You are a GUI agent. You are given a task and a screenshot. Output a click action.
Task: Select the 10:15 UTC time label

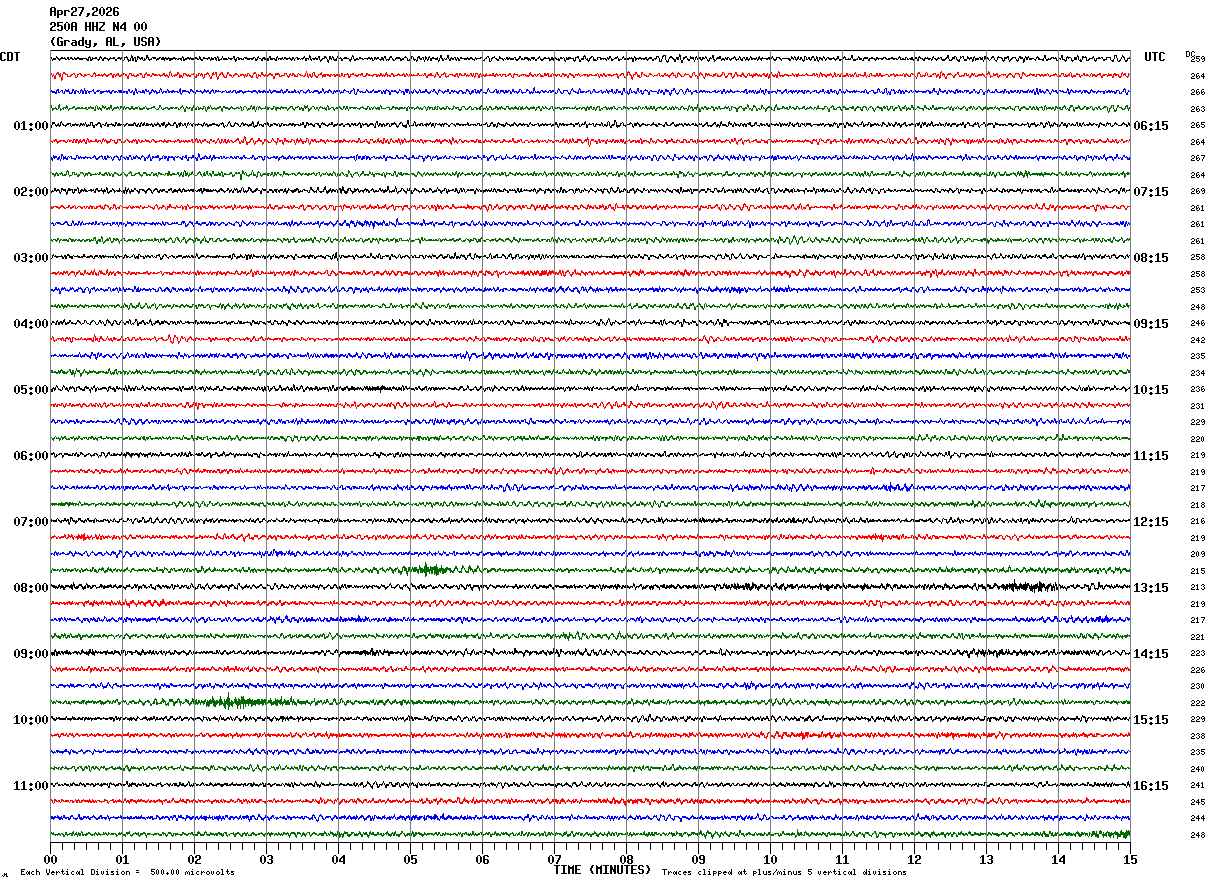pos(1151,390)
